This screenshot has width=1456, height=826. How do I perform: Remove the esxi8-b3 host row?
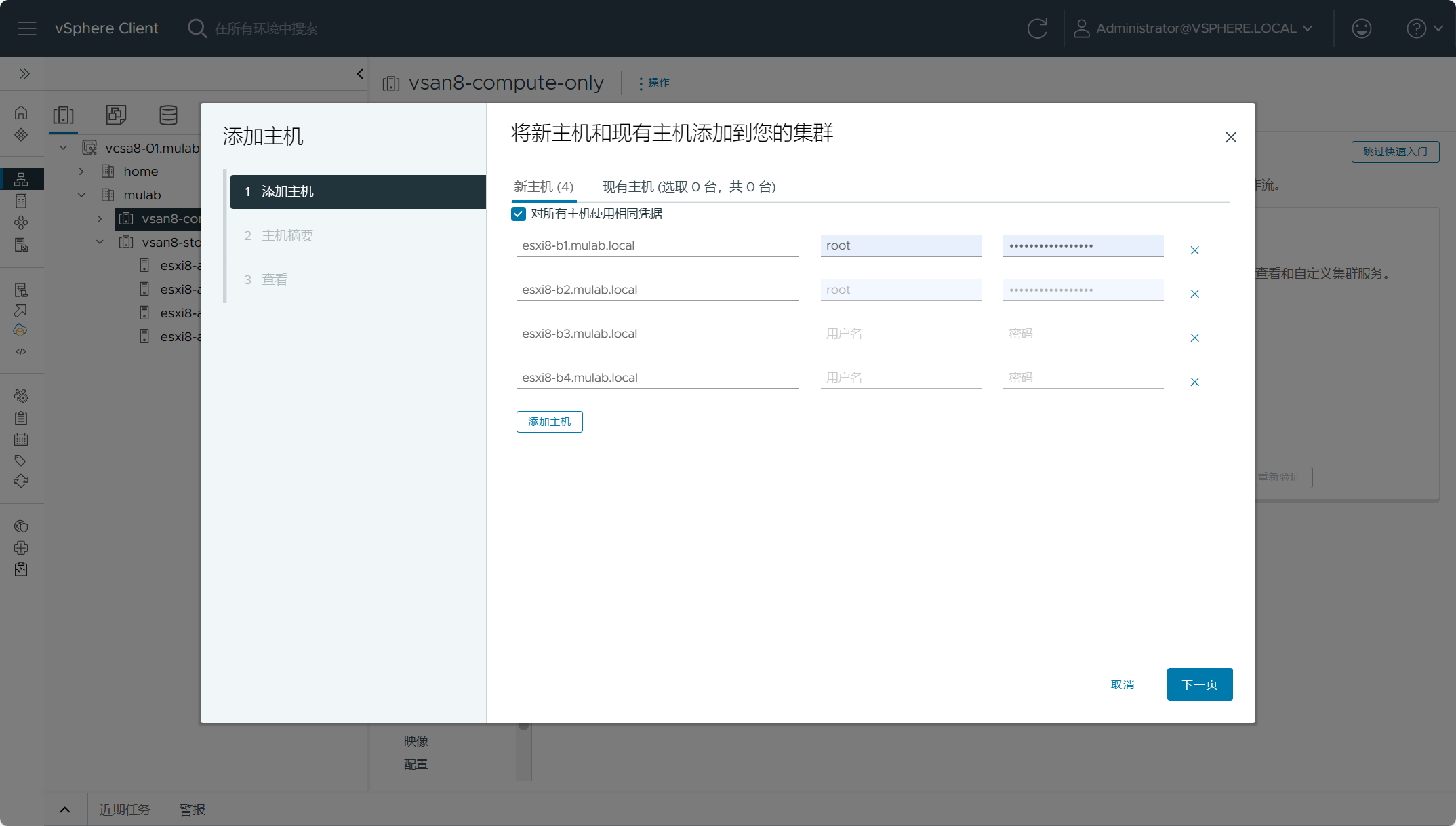[1195, 338]
